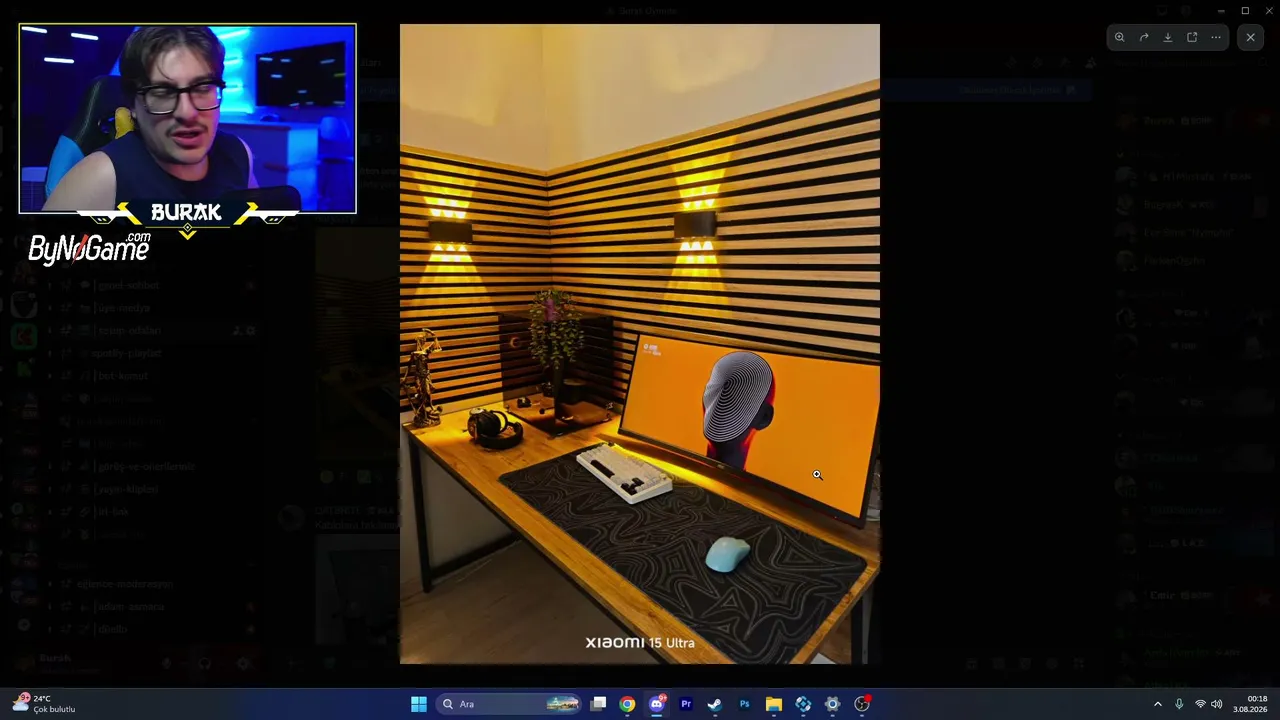
Task: Open image in browser via external-link icon
Action: click(x=1192, y=37)
